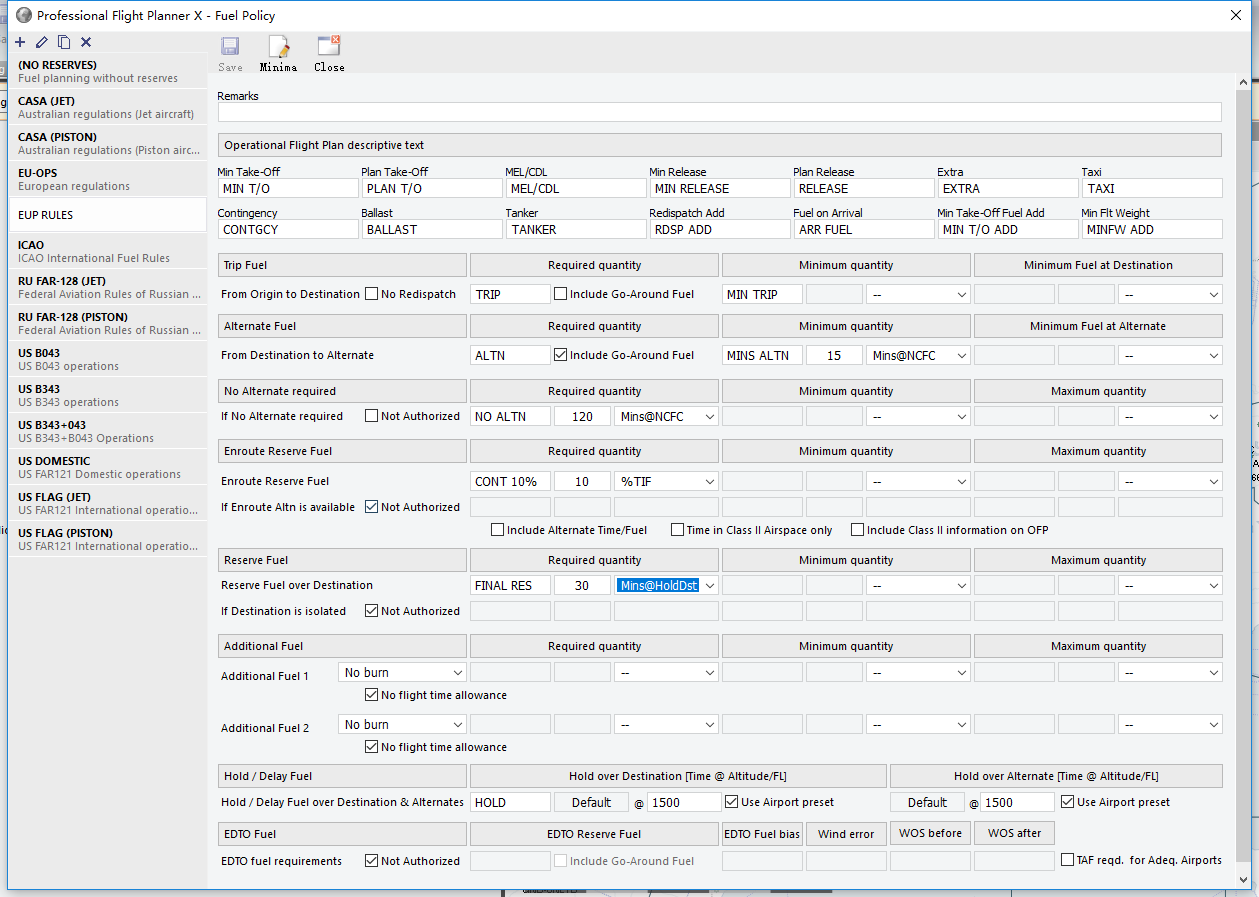Click the WOS after button
Image resolution: width=1259 pixels, height=897 pixels.
tap(1014, 833)
